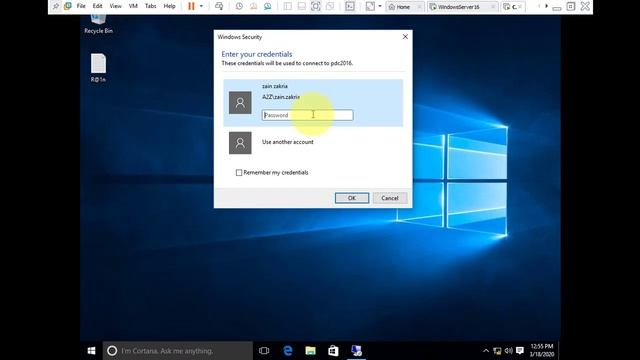
Task: Click the zain zakria avatar icon
Action: click(x=240, y=102)
